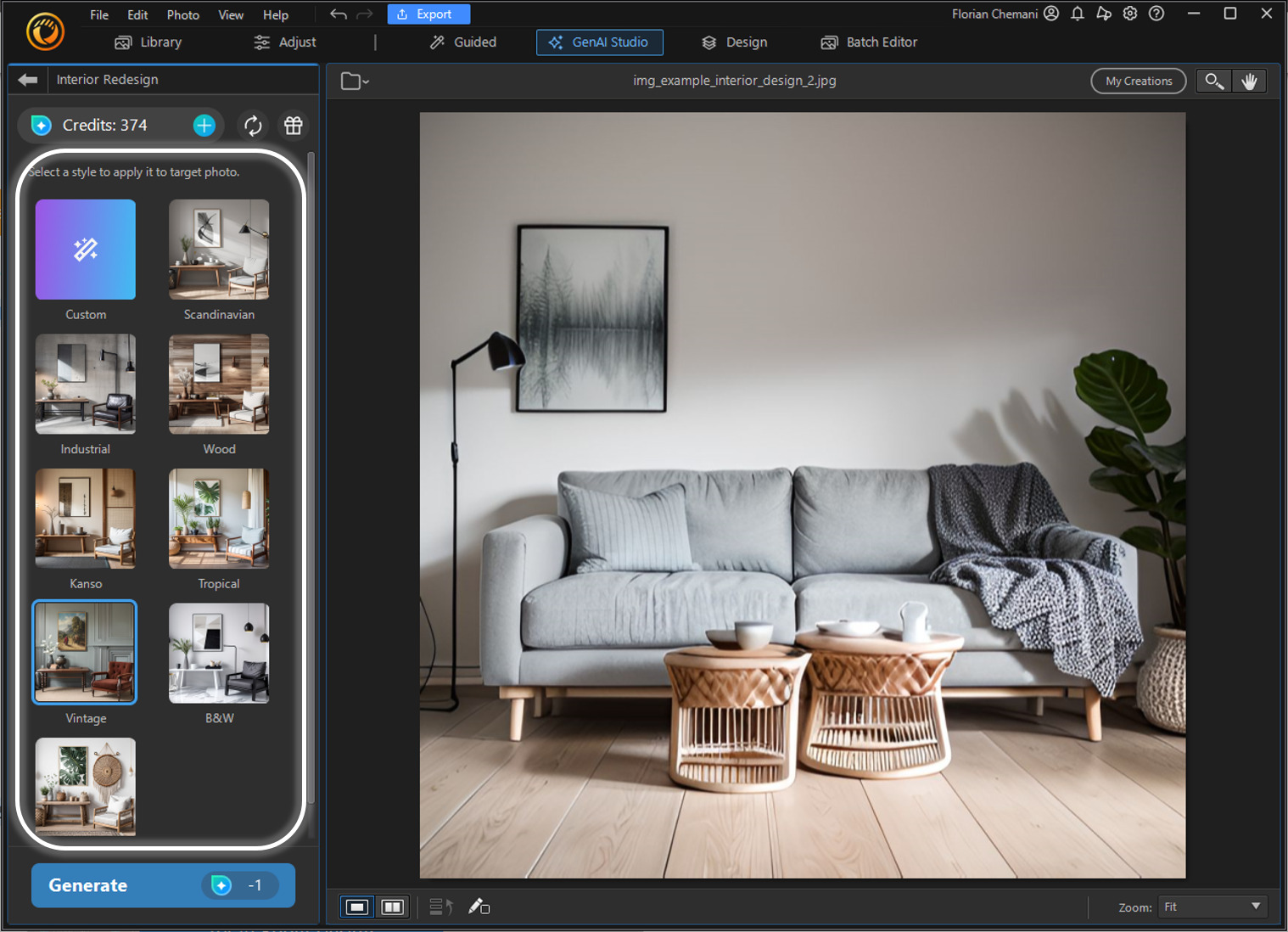1288x932 pixels.
Task: Open My Creations
Action: pyautogui.click(x=1138, y=81)
